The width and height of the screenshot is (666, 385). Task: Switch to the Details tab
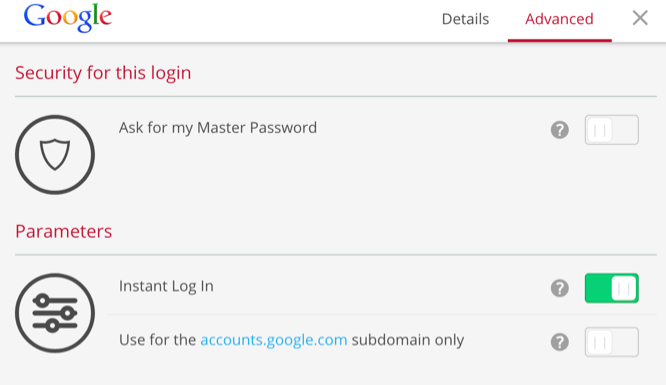[466, 19]
